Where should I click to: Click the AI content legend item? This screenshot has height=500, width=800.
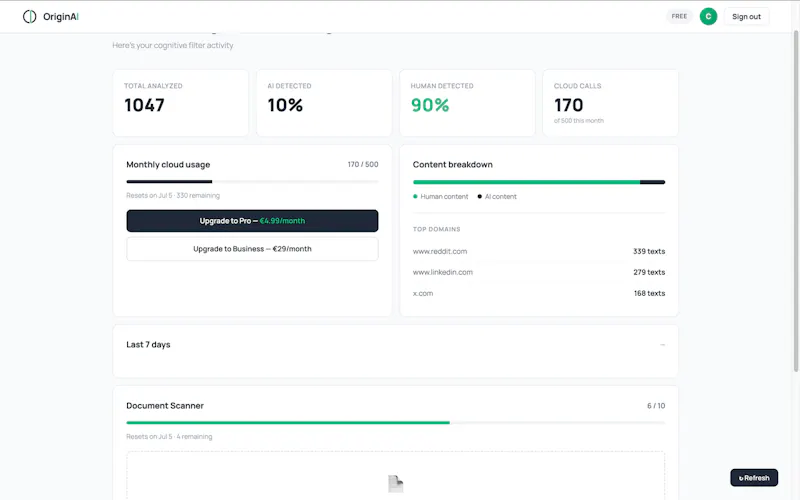pyautogui.click(x=497, y=196)
